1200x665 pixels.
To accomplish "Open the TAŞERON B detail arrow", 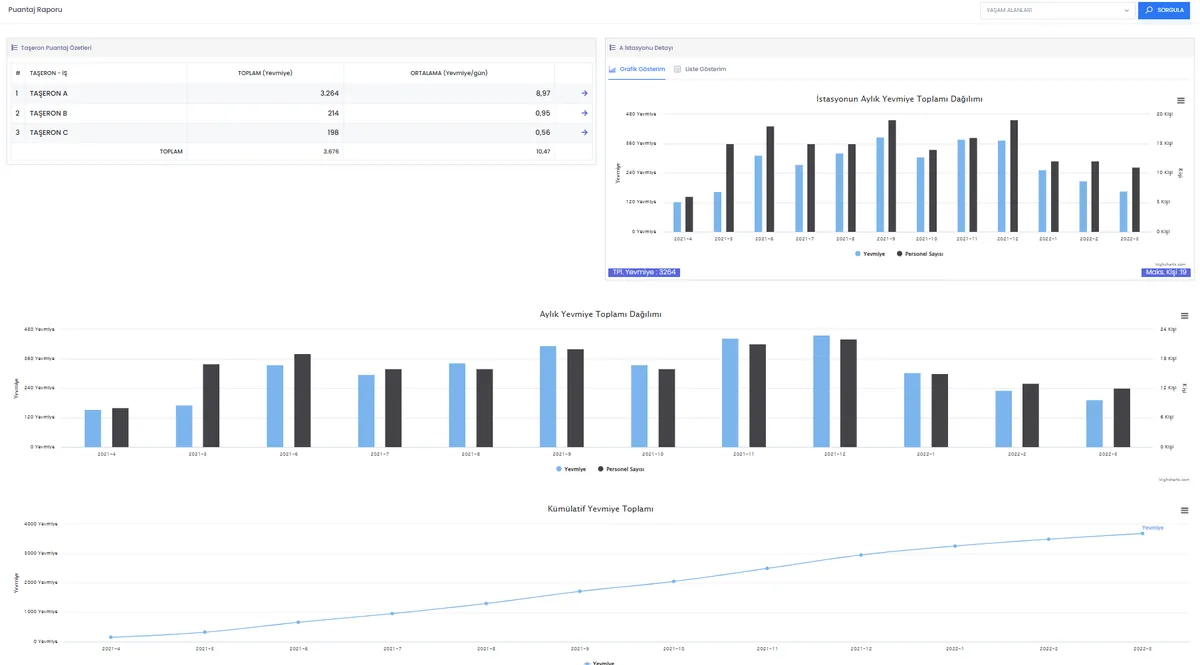I will pyautogui.click(x=584, y=113).
